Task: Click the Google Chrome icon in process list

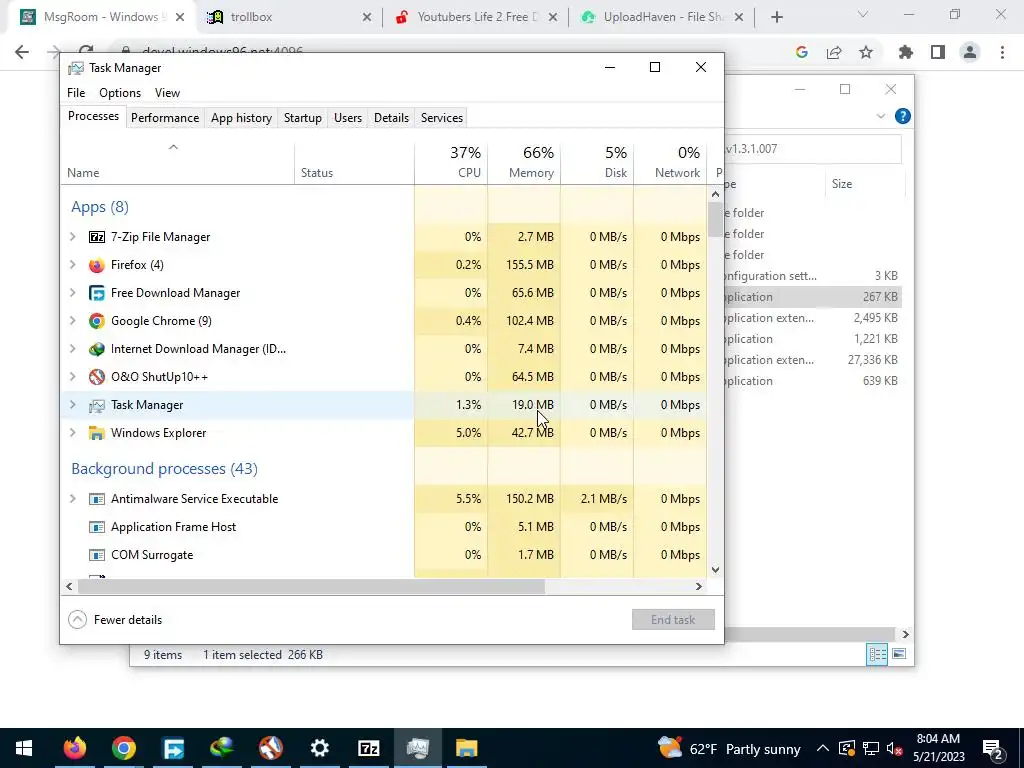Action: [97, 321]
